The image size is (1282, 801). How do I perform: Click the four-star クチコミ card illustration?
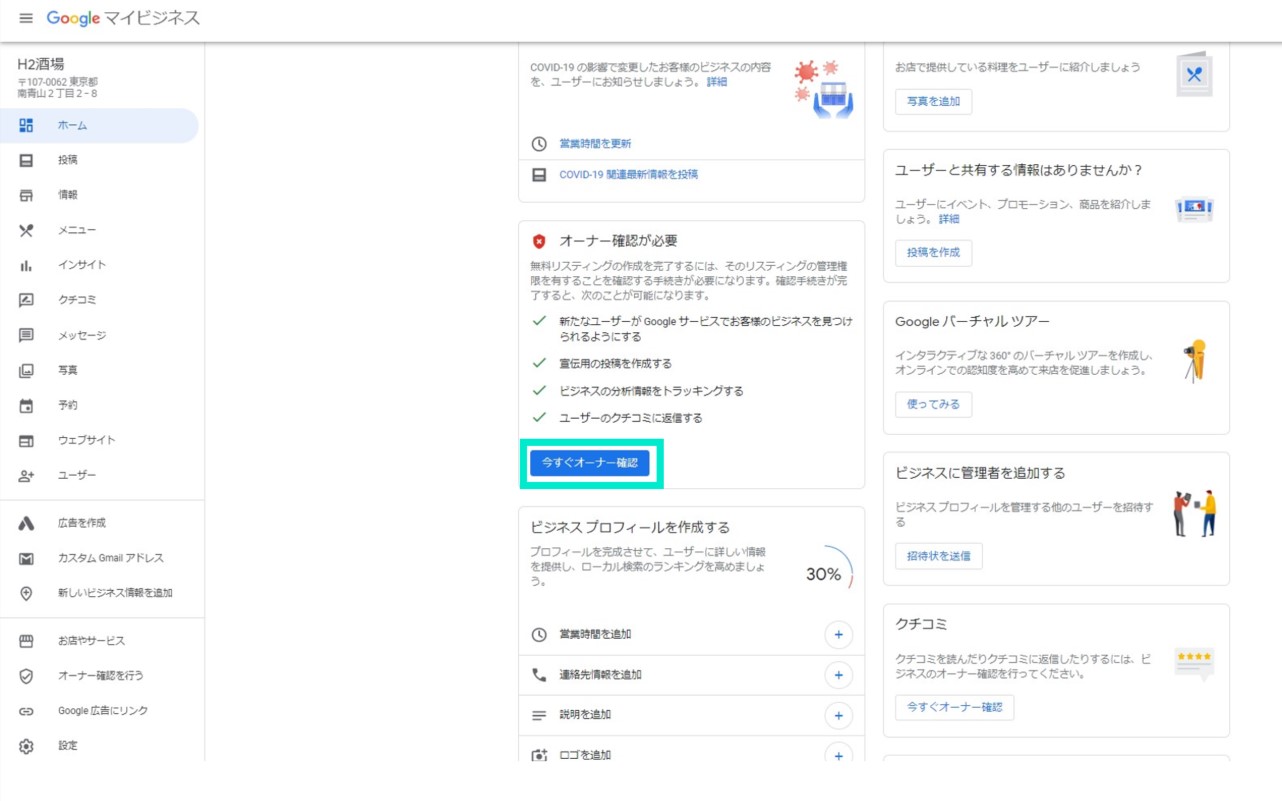point(1194,664)
